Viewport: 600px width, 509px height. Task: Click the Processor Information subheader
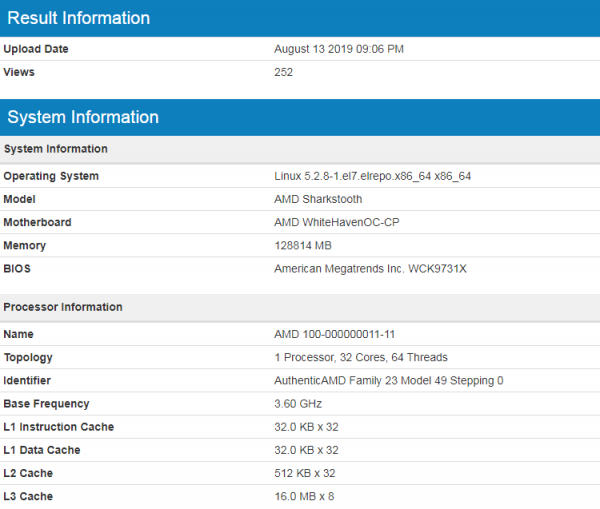(63, 307)
